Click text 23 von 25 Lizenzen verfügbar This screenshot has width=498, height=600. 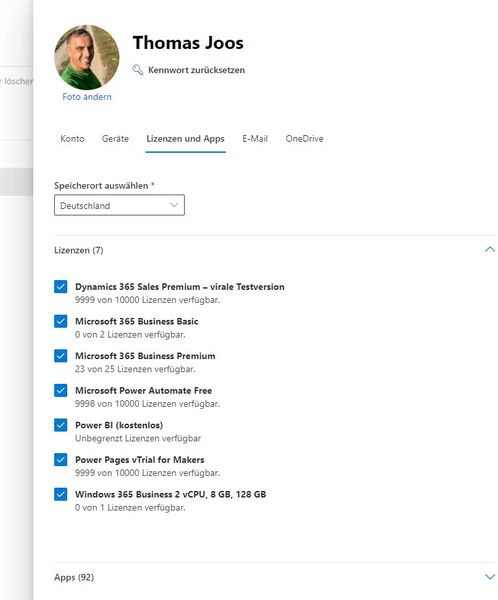(x=135, y=369)
